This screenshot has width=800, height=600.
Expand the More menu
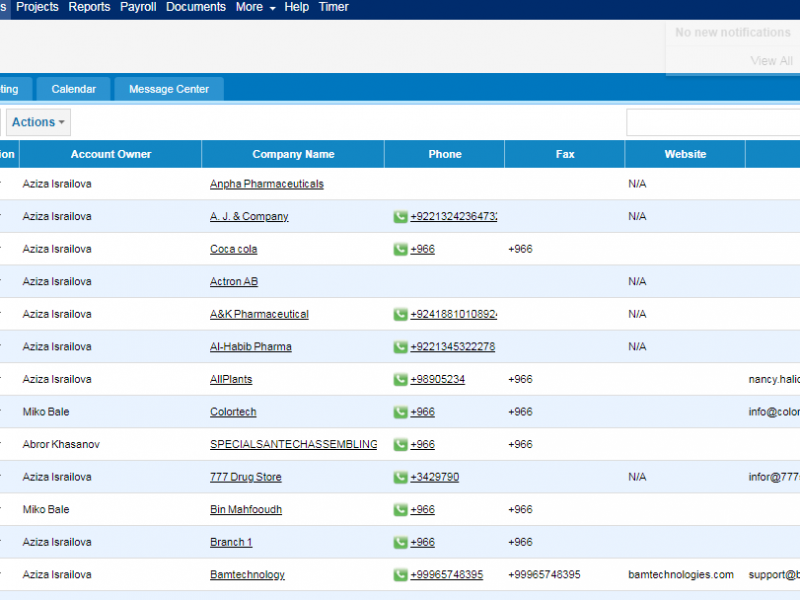tap(256, 7)
